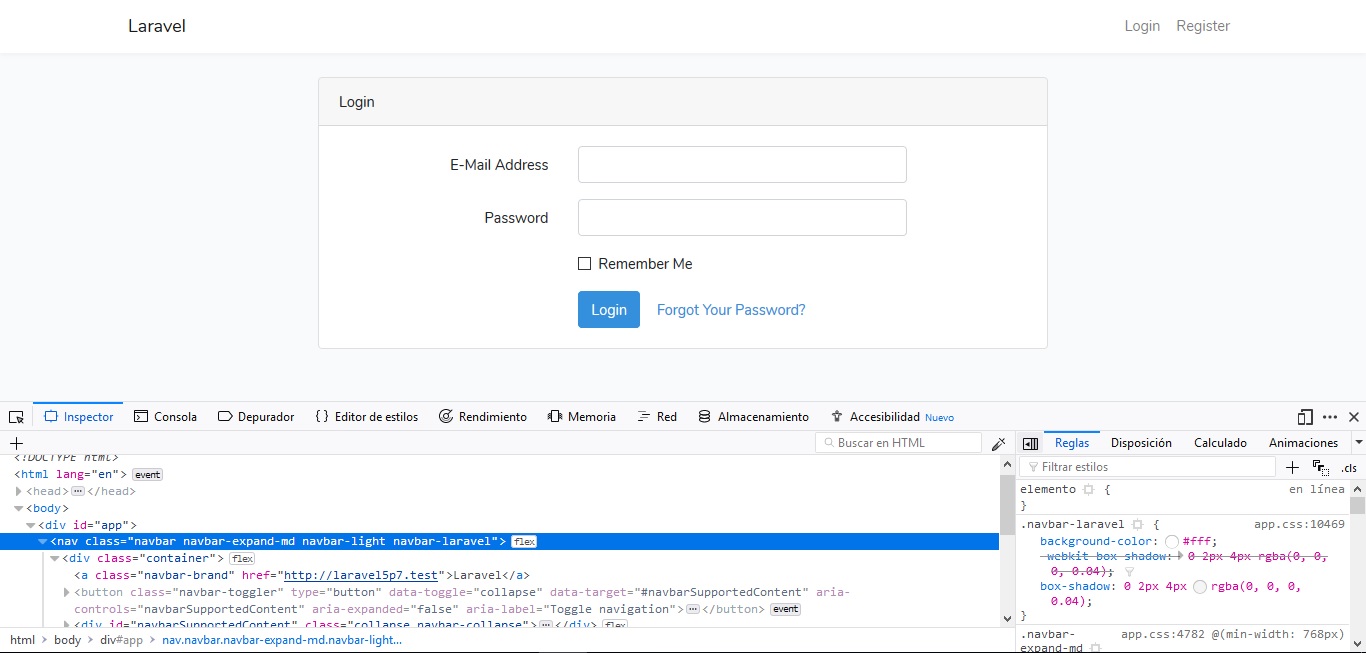1366x653 pixels.
Task: Click the white background-color swatch for .navbar-laravel
Action: coord(1172,540)
